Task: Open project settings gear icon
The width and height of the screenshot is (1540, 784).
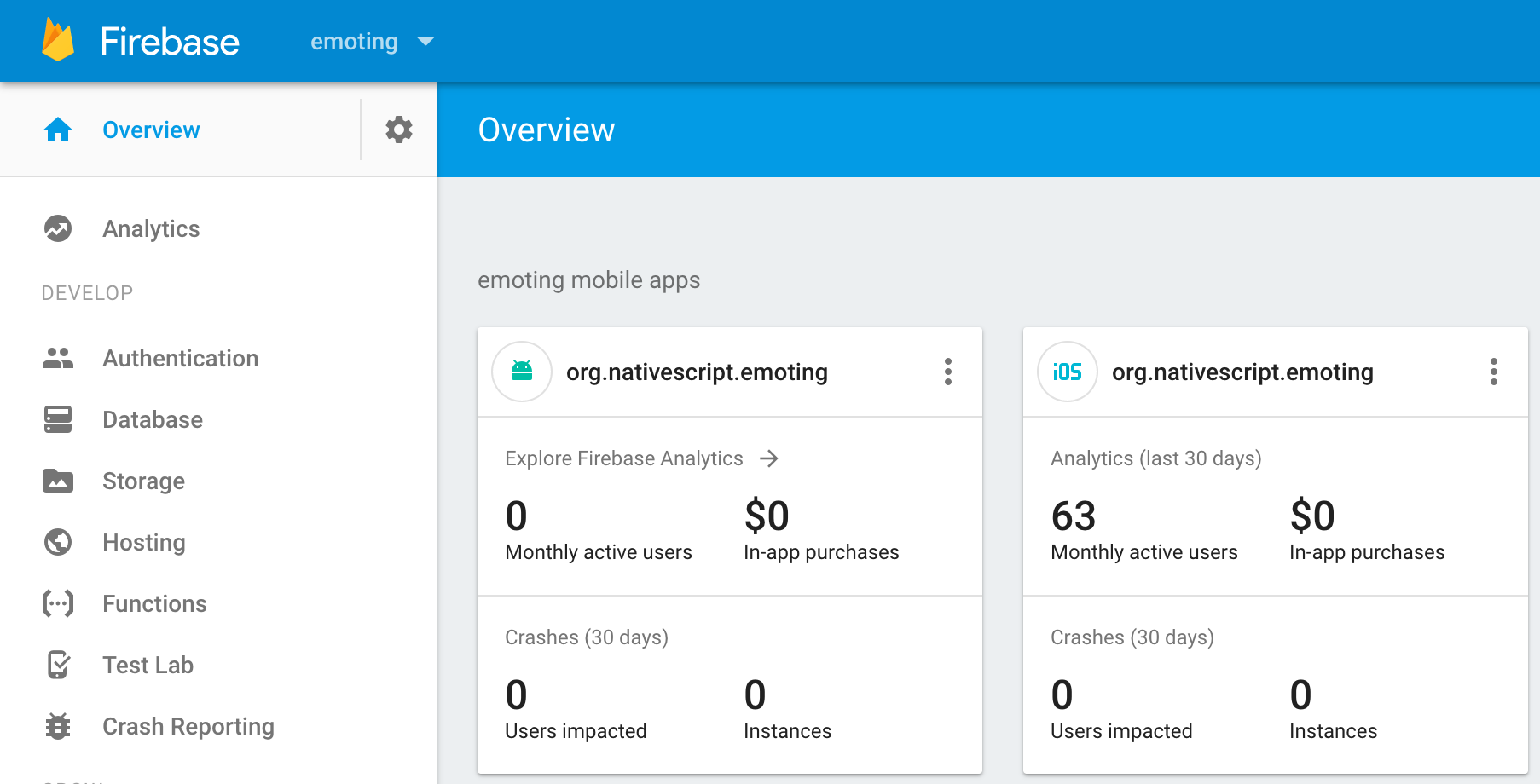Action: point(398,130)
